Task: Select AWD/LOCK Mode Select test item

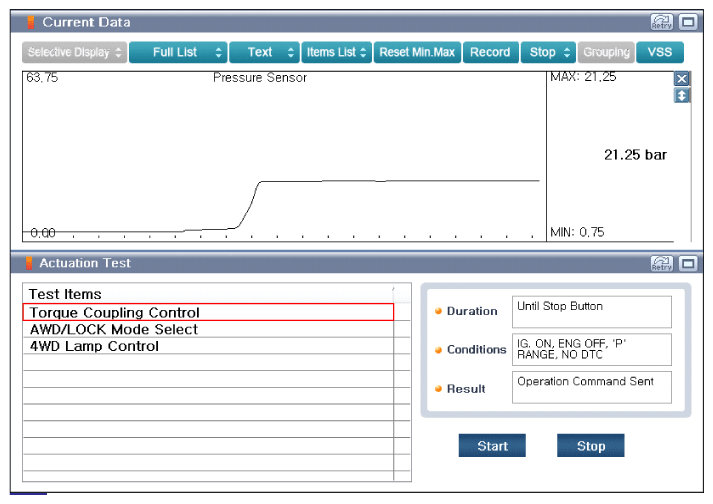Action: tap(208, 329)
